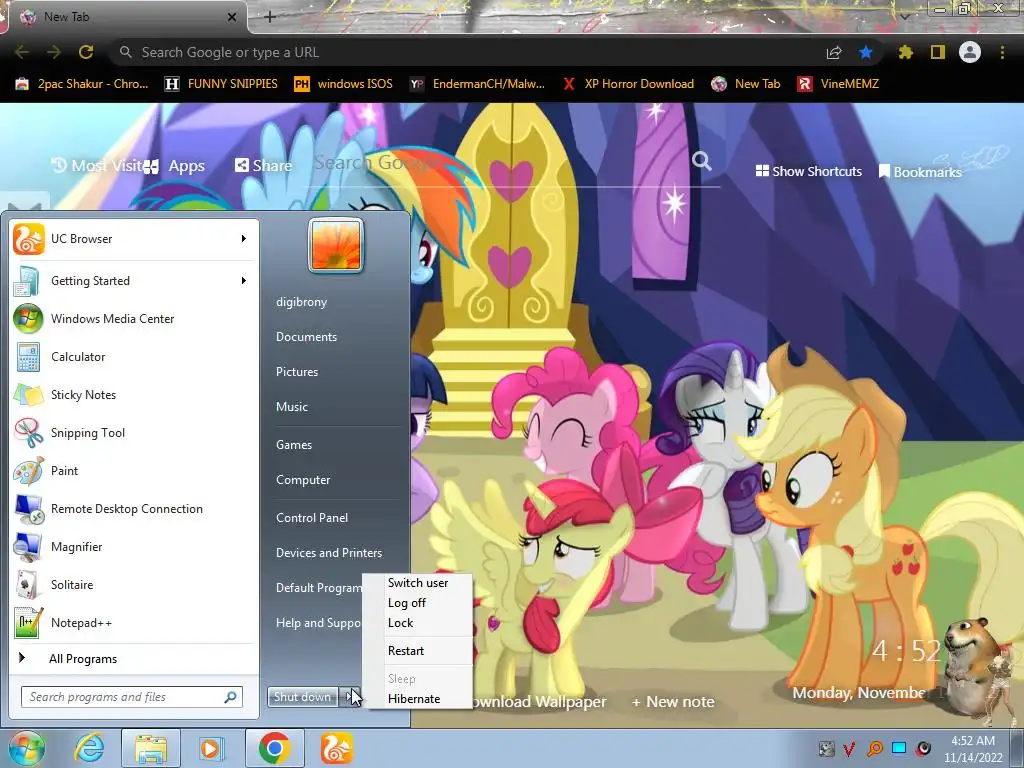The height and width of the screenshot is (768, 1024).
Task: Switch to Chrome on the taskbar
Action: (274, 748)
